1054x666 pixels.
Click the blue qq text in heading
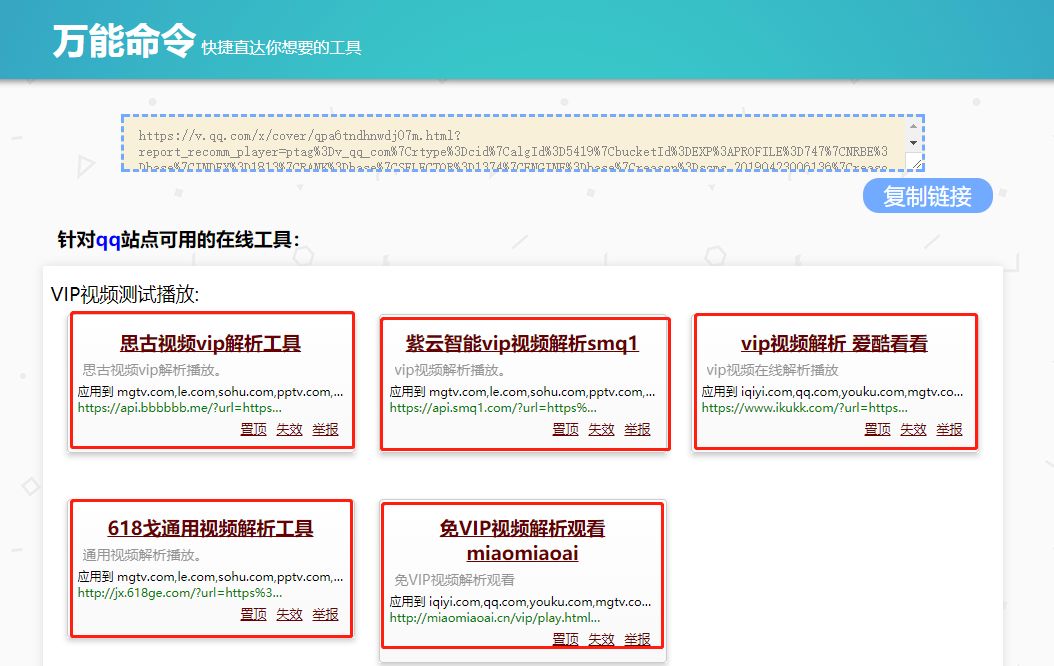[x=108, y=240]
